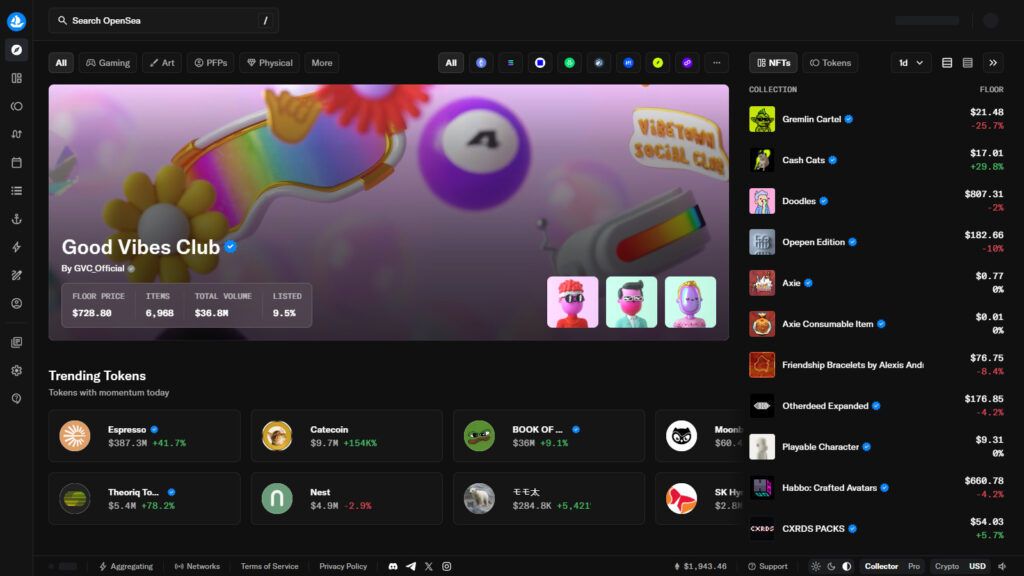Switch to light theme sun icon
This screenshot has height=576, width=1024.
[816, 566]
